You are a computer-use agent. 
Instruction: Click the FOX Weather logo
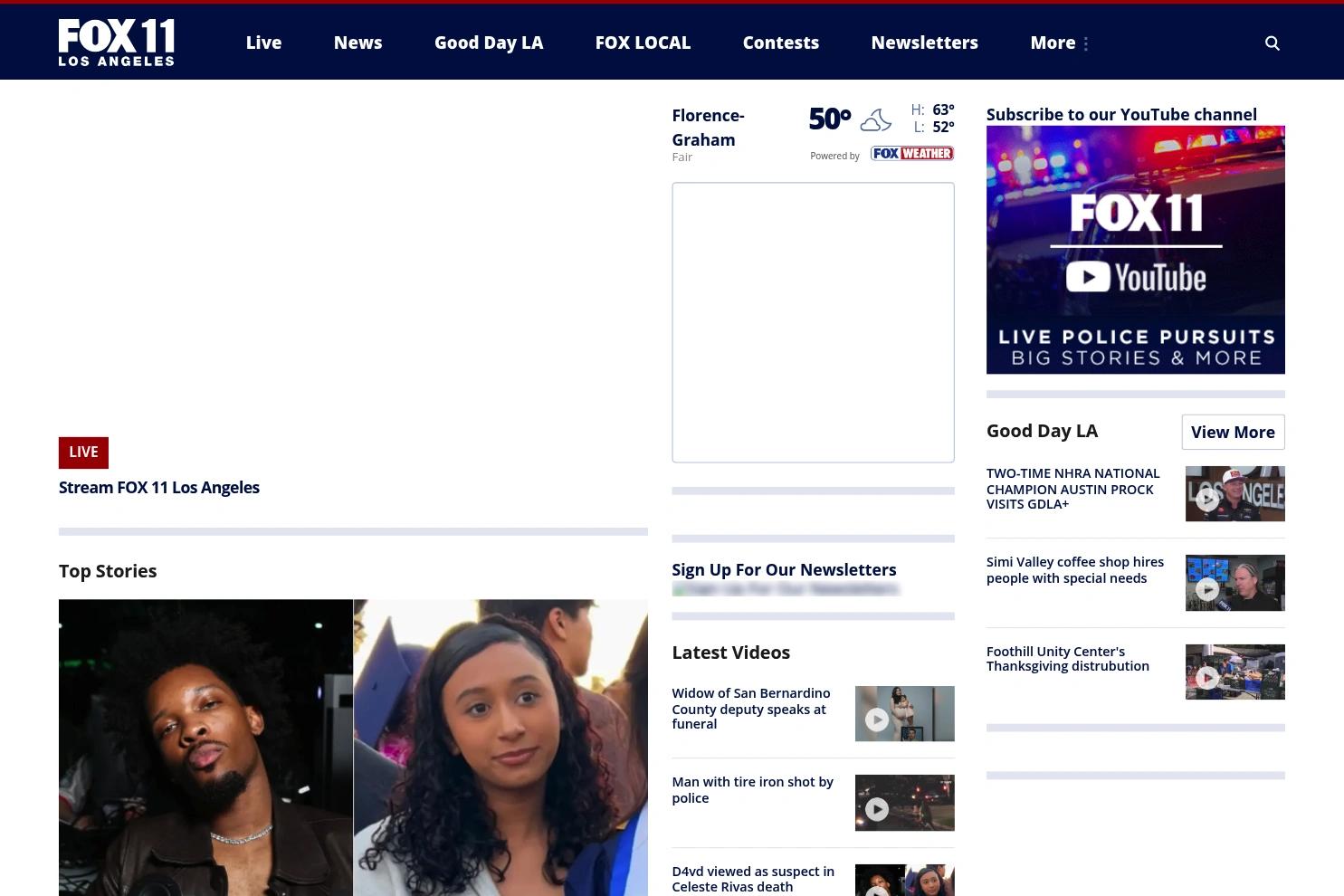click(911, 154)
